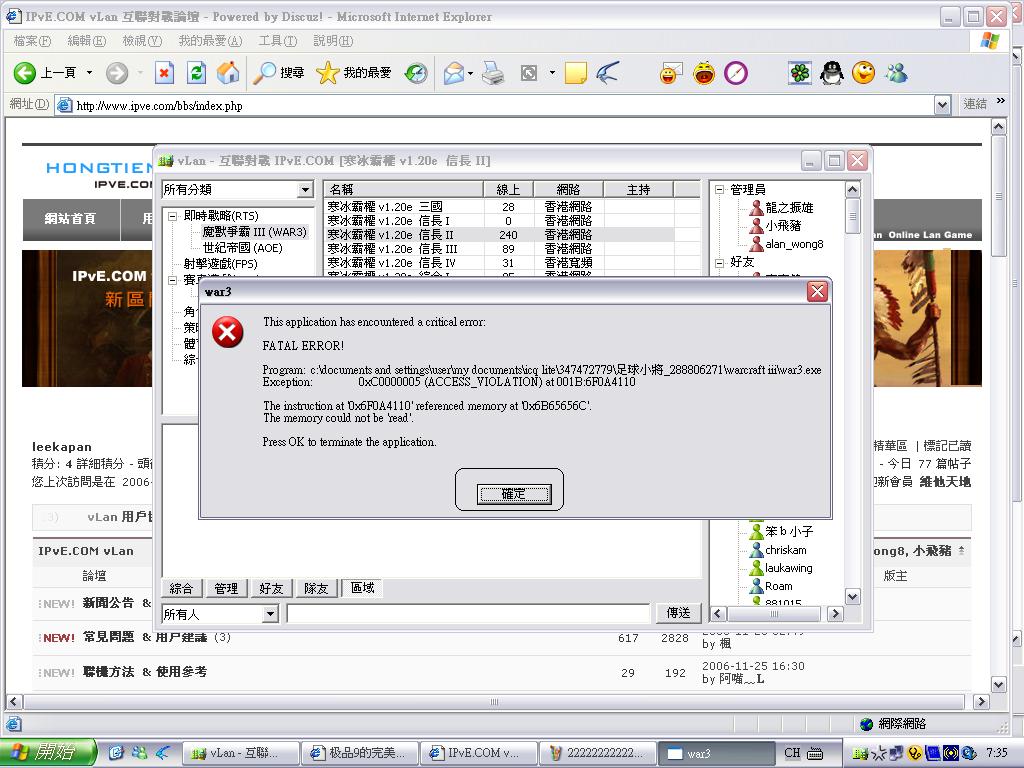Open the 檔案(F) menu
Image resolution: width=1024 pixels, height=768 pixels.
pyautogui.click(x=32, y=41)
